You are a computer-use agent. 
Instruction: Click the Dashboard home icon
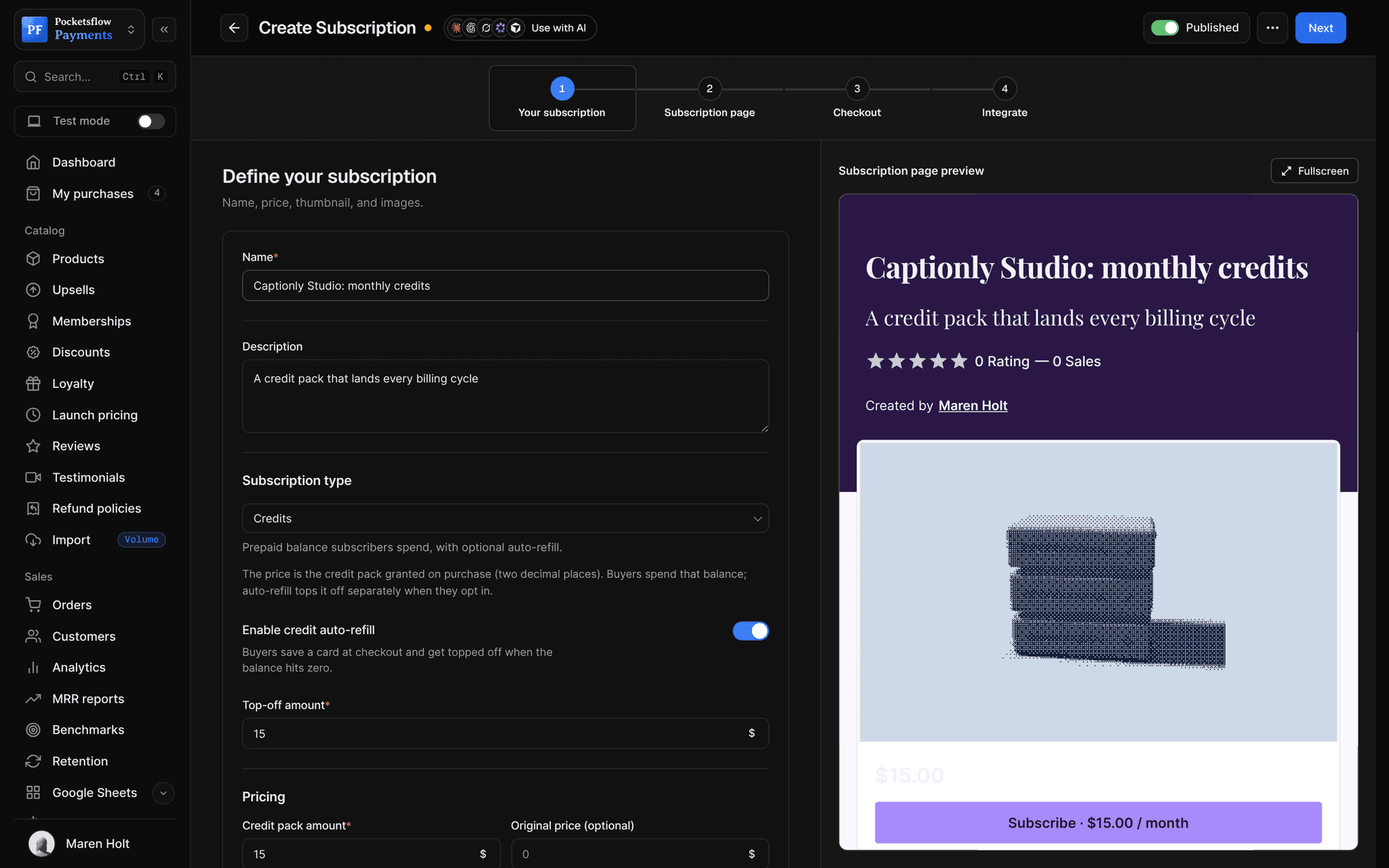pos(33,162)
